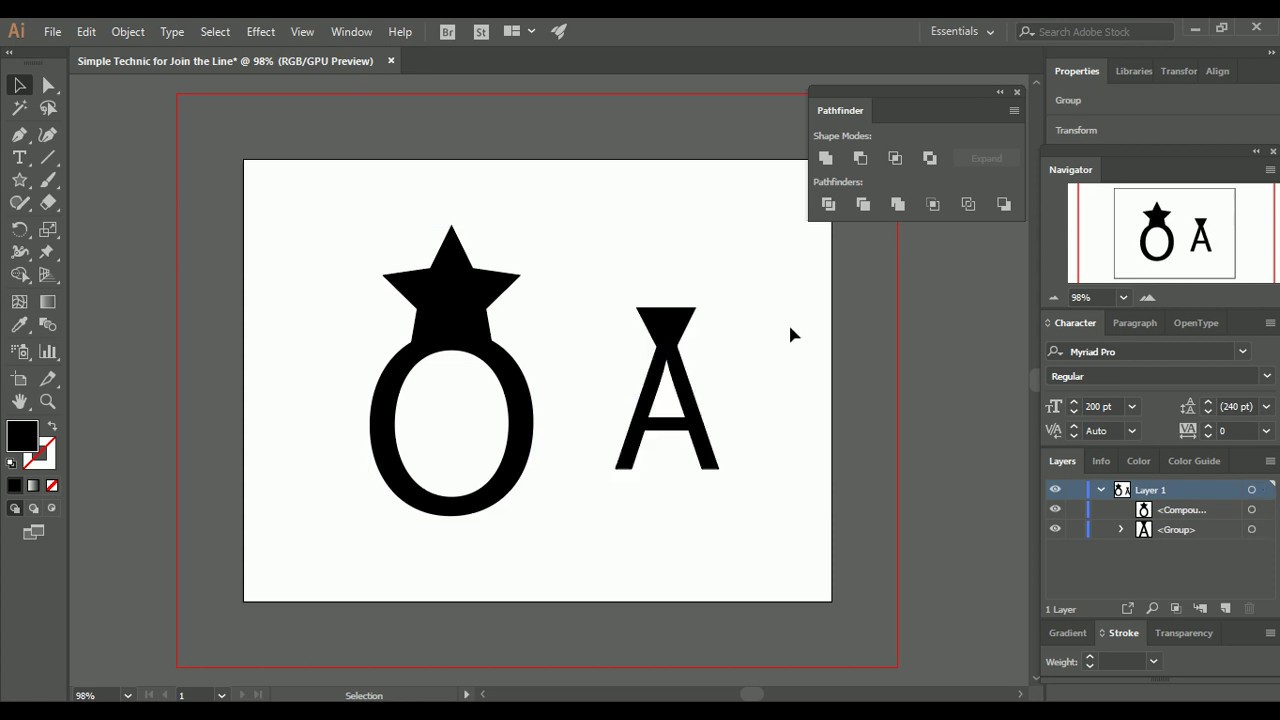Select the Selection tool arrow

[x=19, y=86]
